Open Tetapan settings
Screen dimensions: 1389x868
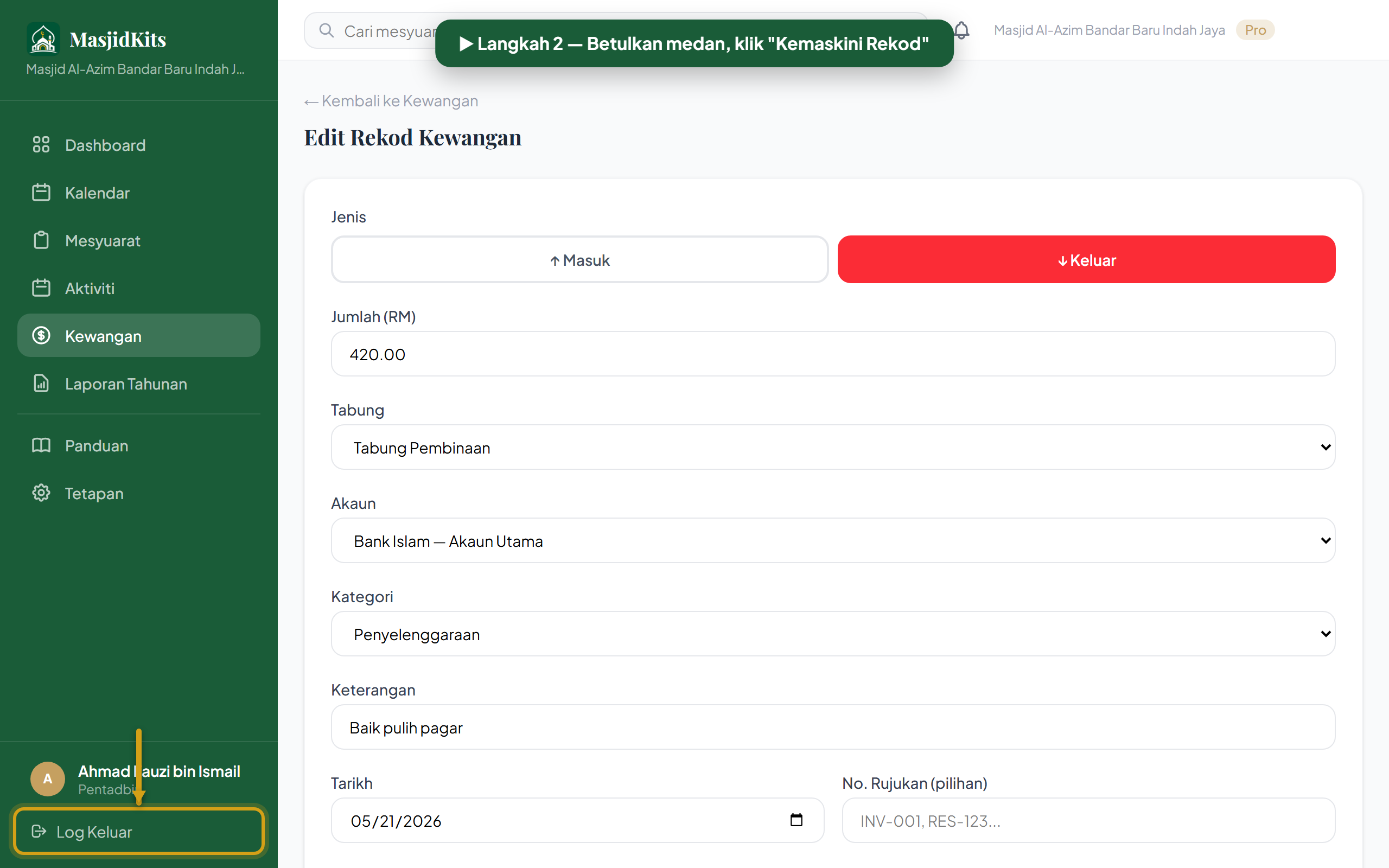139,493
